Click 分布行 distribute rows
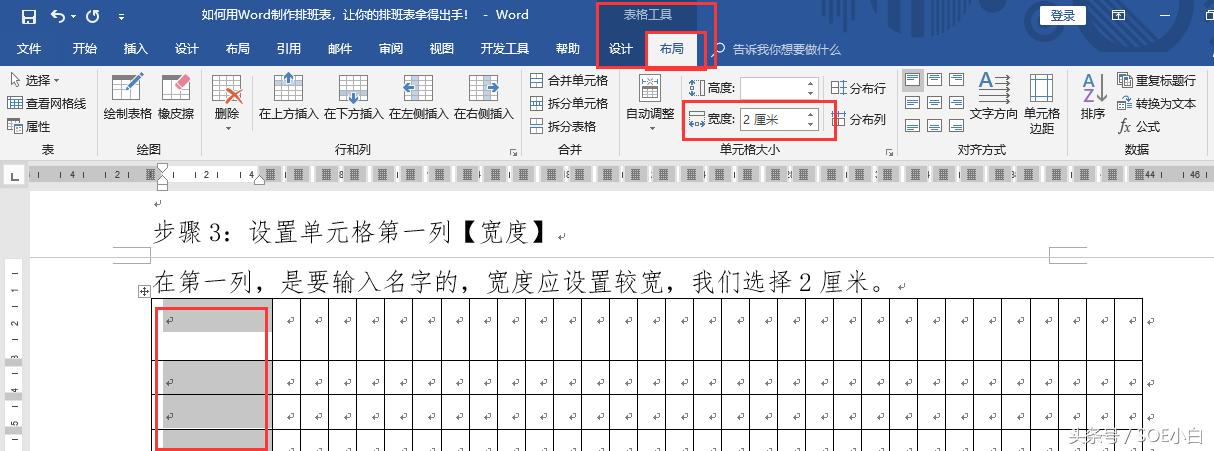 point(858,88)
